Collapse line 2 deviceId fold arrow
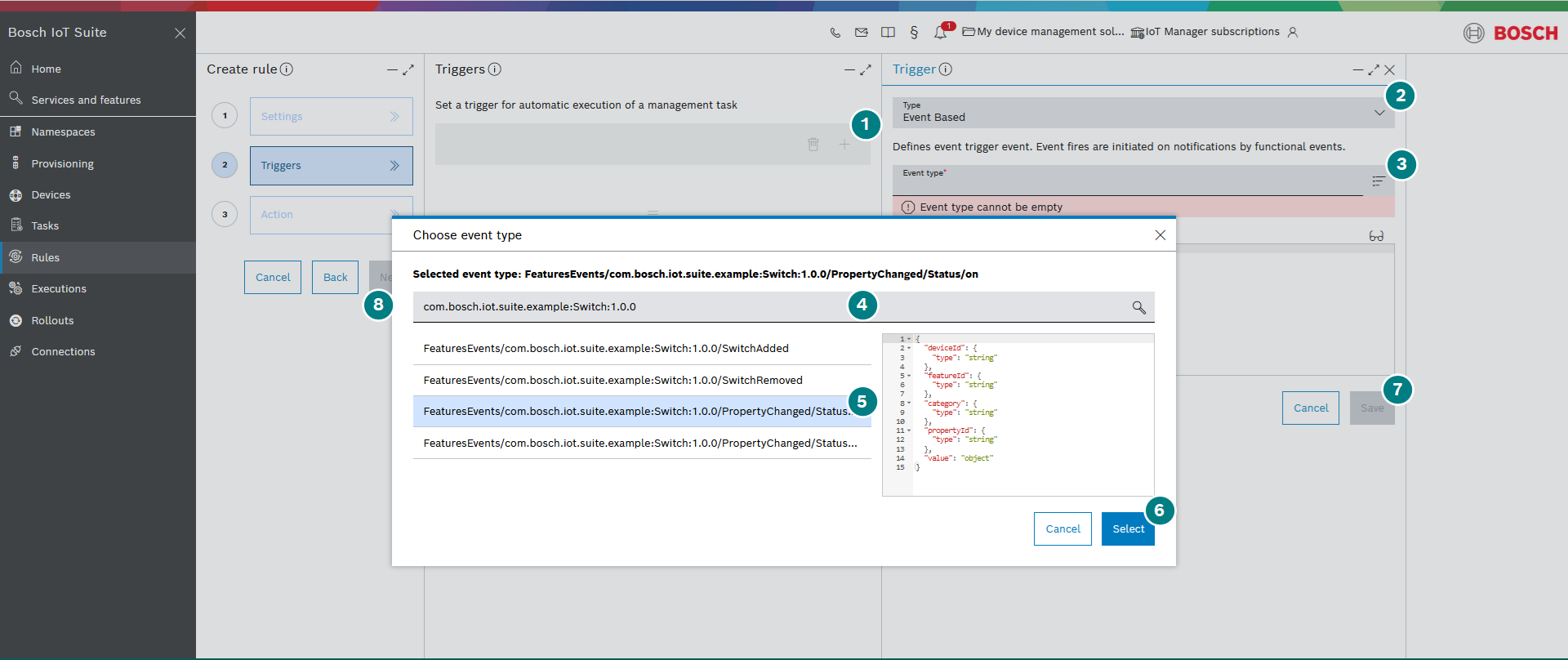 (909, 349)
